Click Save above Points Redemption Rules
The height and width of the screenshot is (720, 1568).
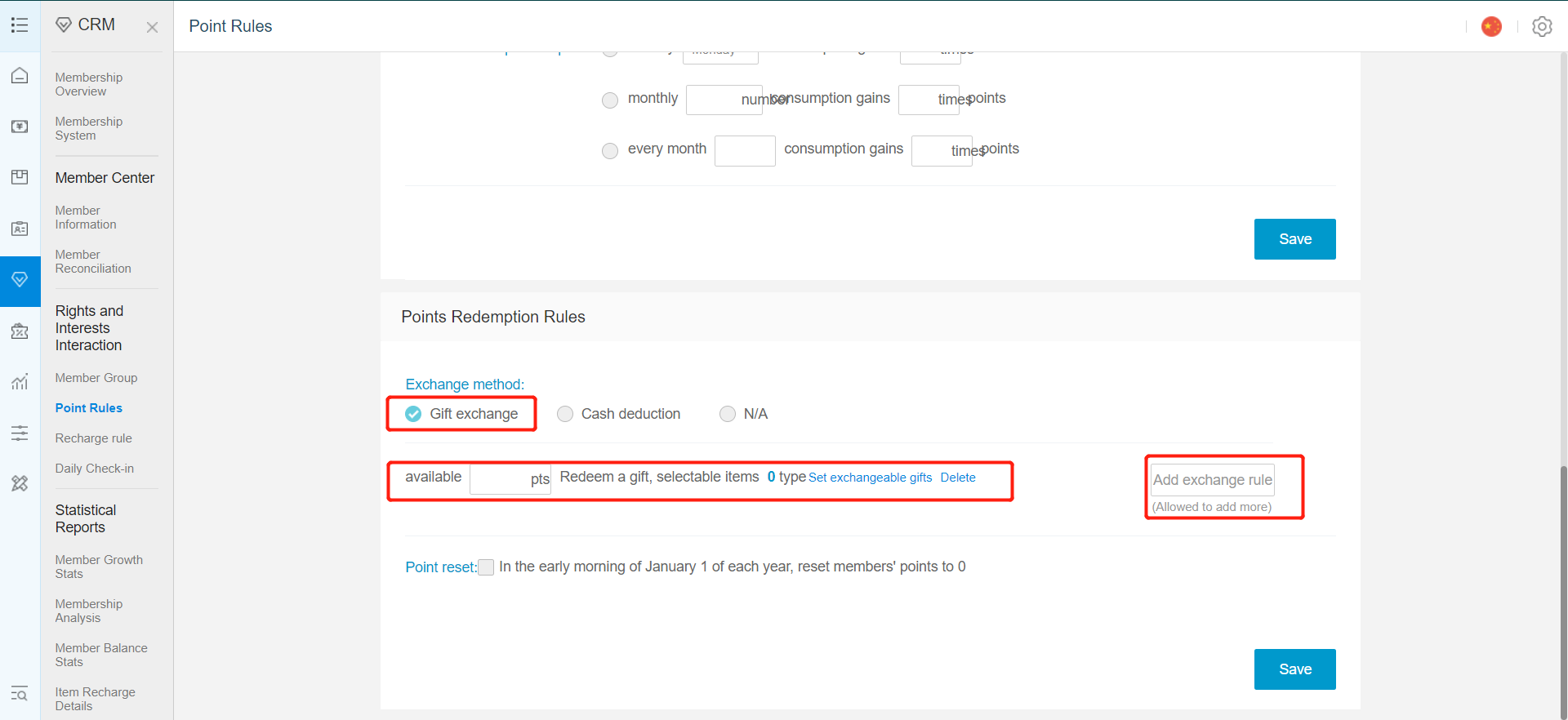click(x=1295, y=239)
